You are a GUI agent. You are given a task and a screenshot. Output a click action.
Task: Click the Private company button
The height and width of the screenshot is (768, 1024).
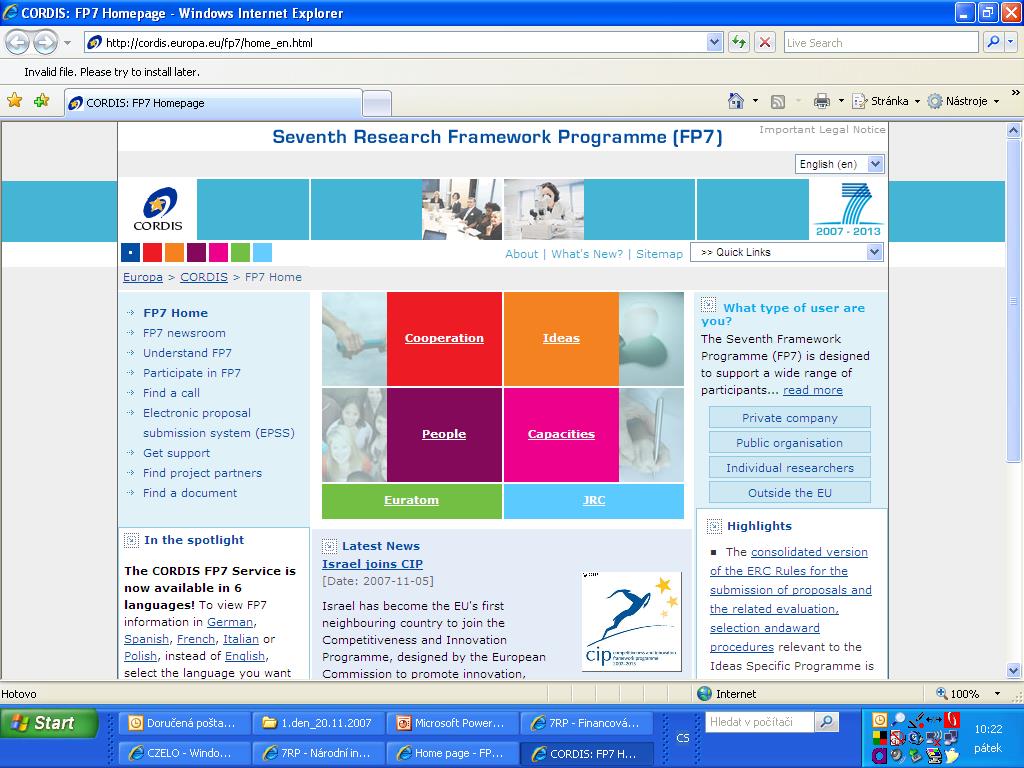click(790, 418)
